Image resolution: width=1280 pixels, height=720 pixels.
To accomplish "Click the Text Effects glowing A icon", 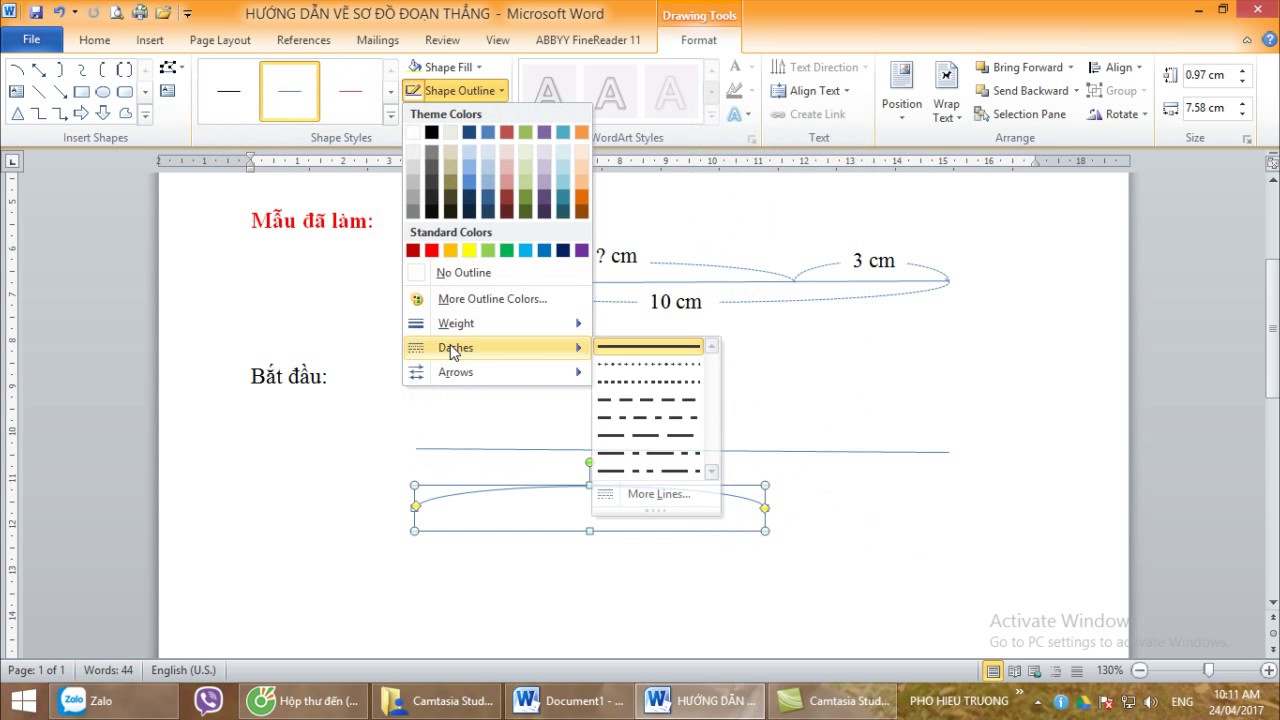I will pyautogui.click(x=736, y=114).
